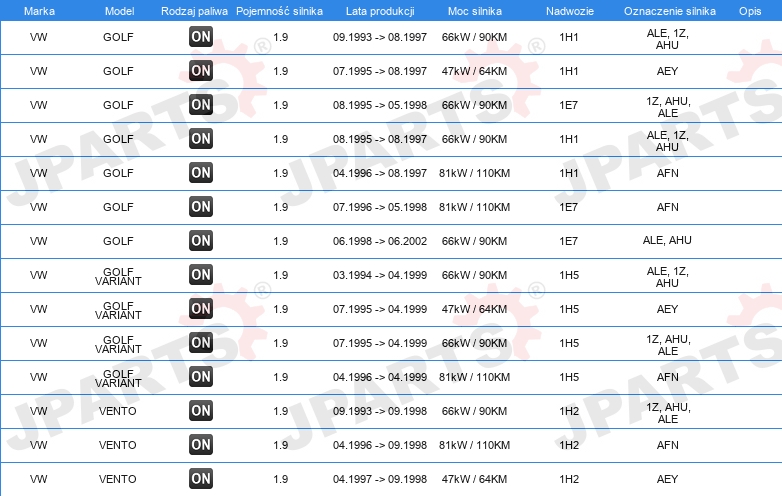Click ON icon in Golf Variant 1H5 1Z, AHU, ALE row
Viewport: 782px width, 496px height.
tap(201, 342)
